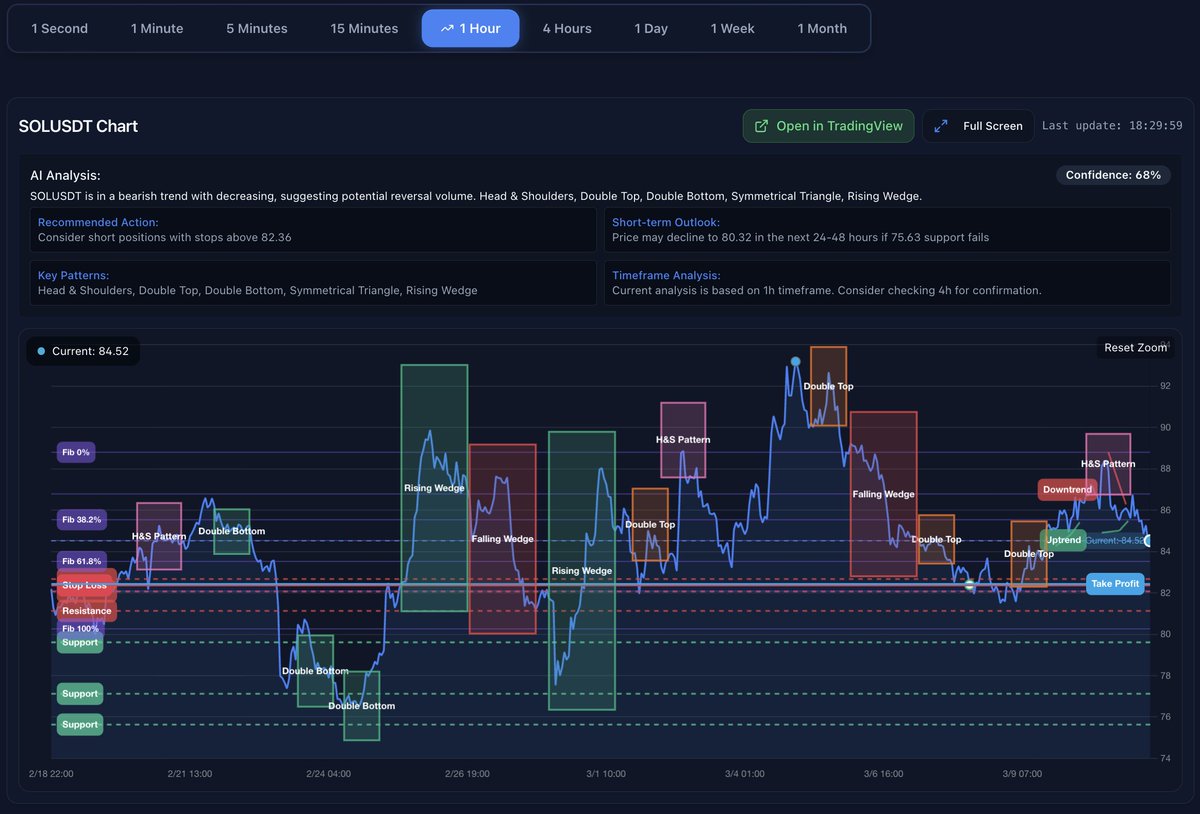
Task: Click the 88 price axis value
Action: pyautogui.click(x=1165, y=468)
